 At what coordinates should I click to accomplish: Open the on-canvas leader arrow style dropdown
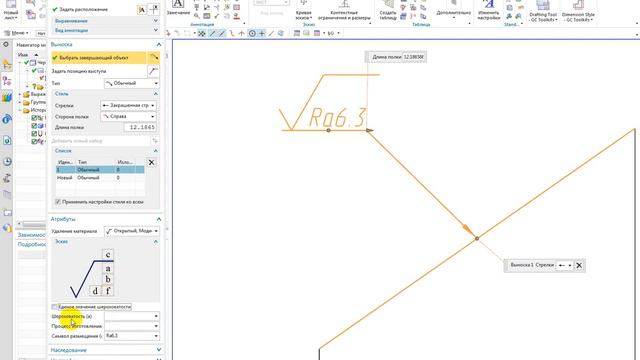pos(565,265)
